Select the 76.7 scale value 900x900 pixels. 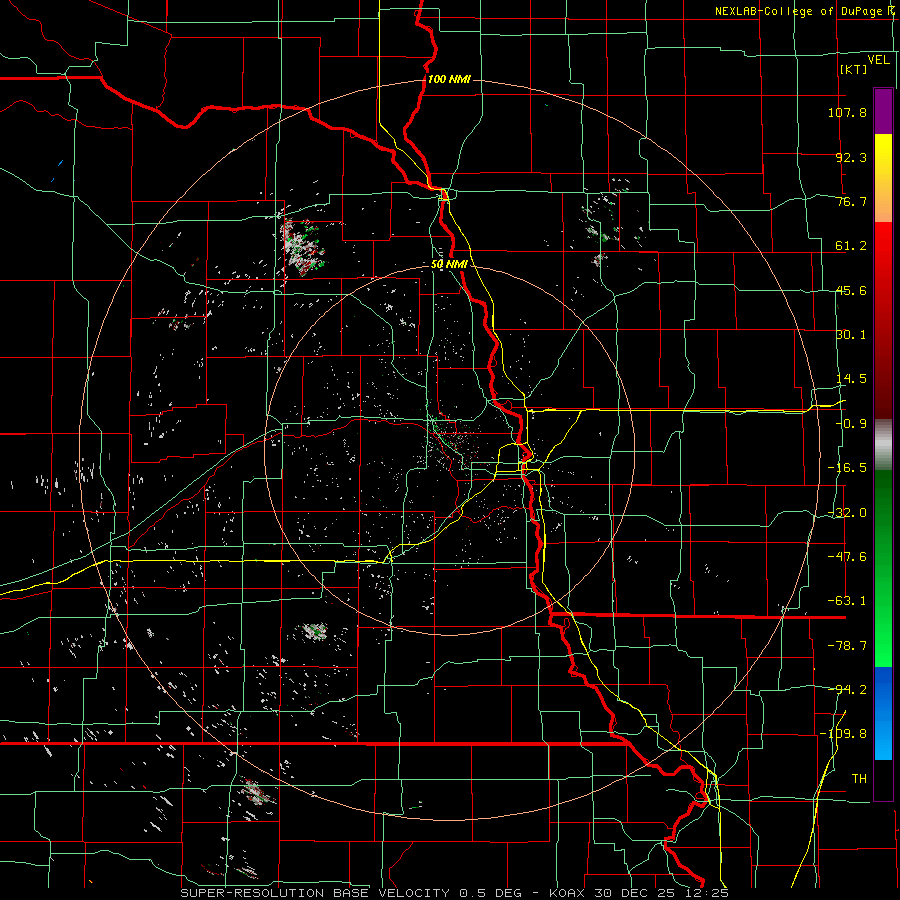click(x=851, y=201)
